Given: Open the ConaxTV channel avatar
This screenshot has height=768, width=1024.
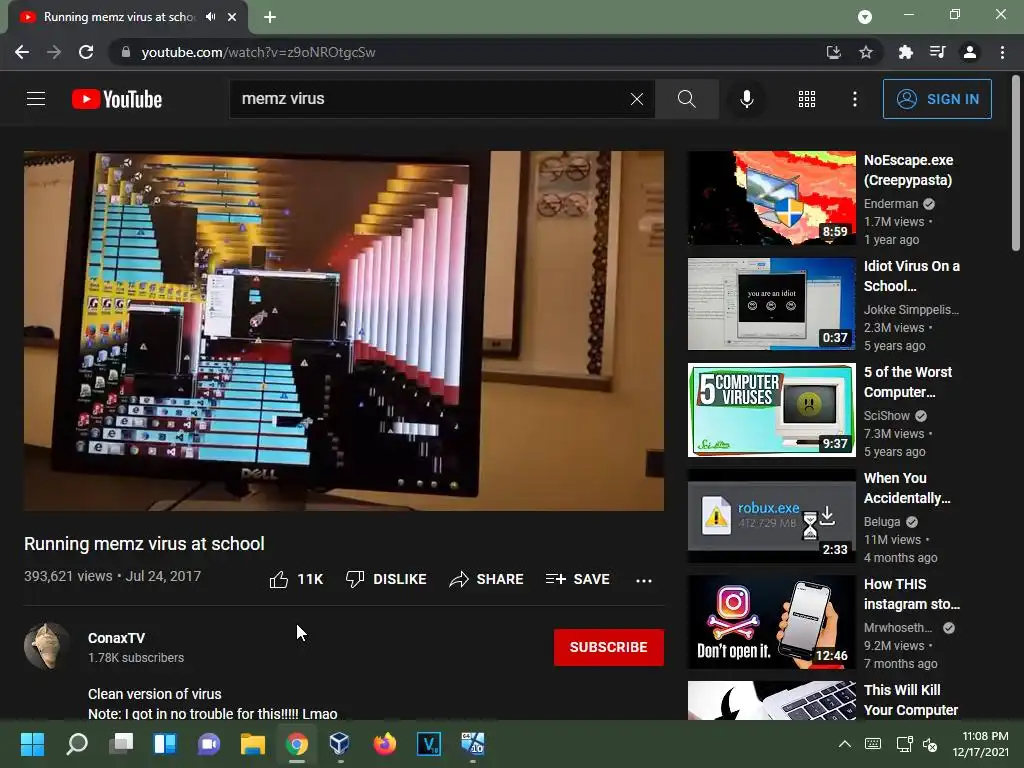Looking at the screenshot, I should 46,646.
